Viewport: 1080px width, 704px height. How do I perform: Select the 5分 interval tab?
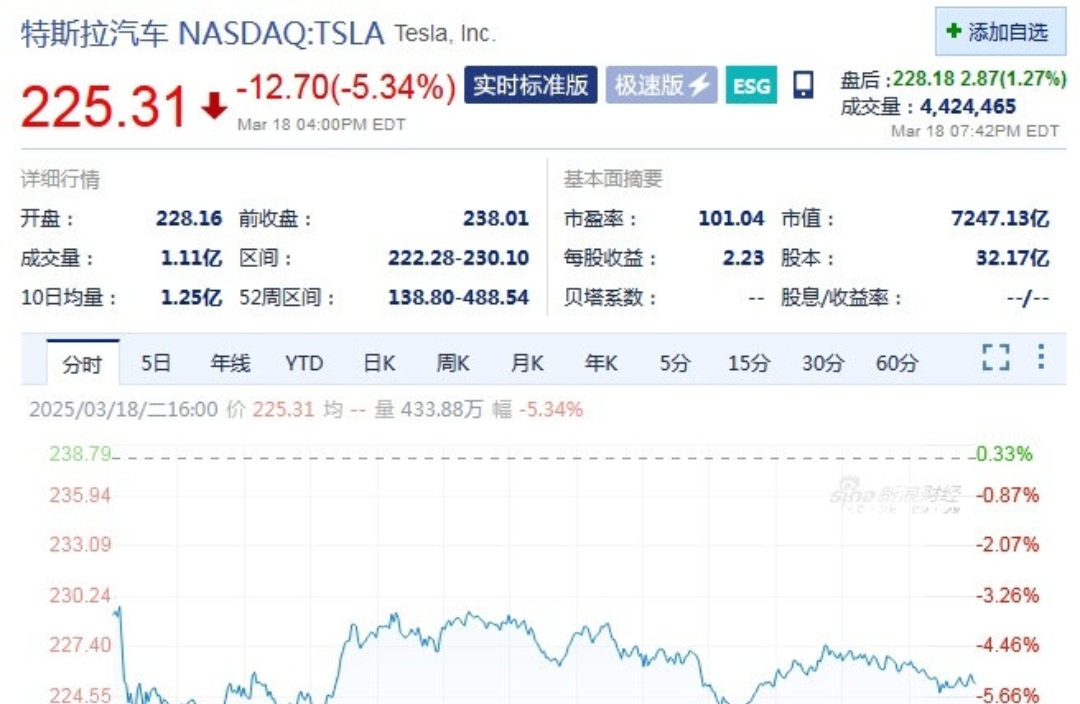tap(674, 362)
